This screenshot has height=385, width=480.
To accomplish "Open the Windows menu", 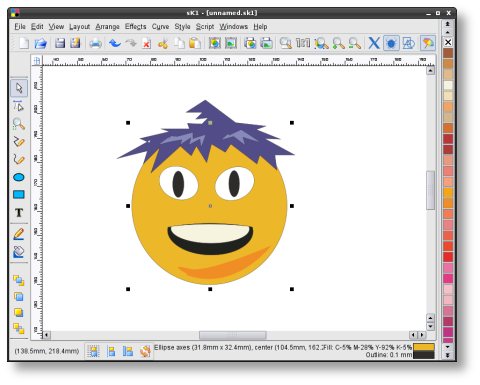I will (x=233, y=27).
